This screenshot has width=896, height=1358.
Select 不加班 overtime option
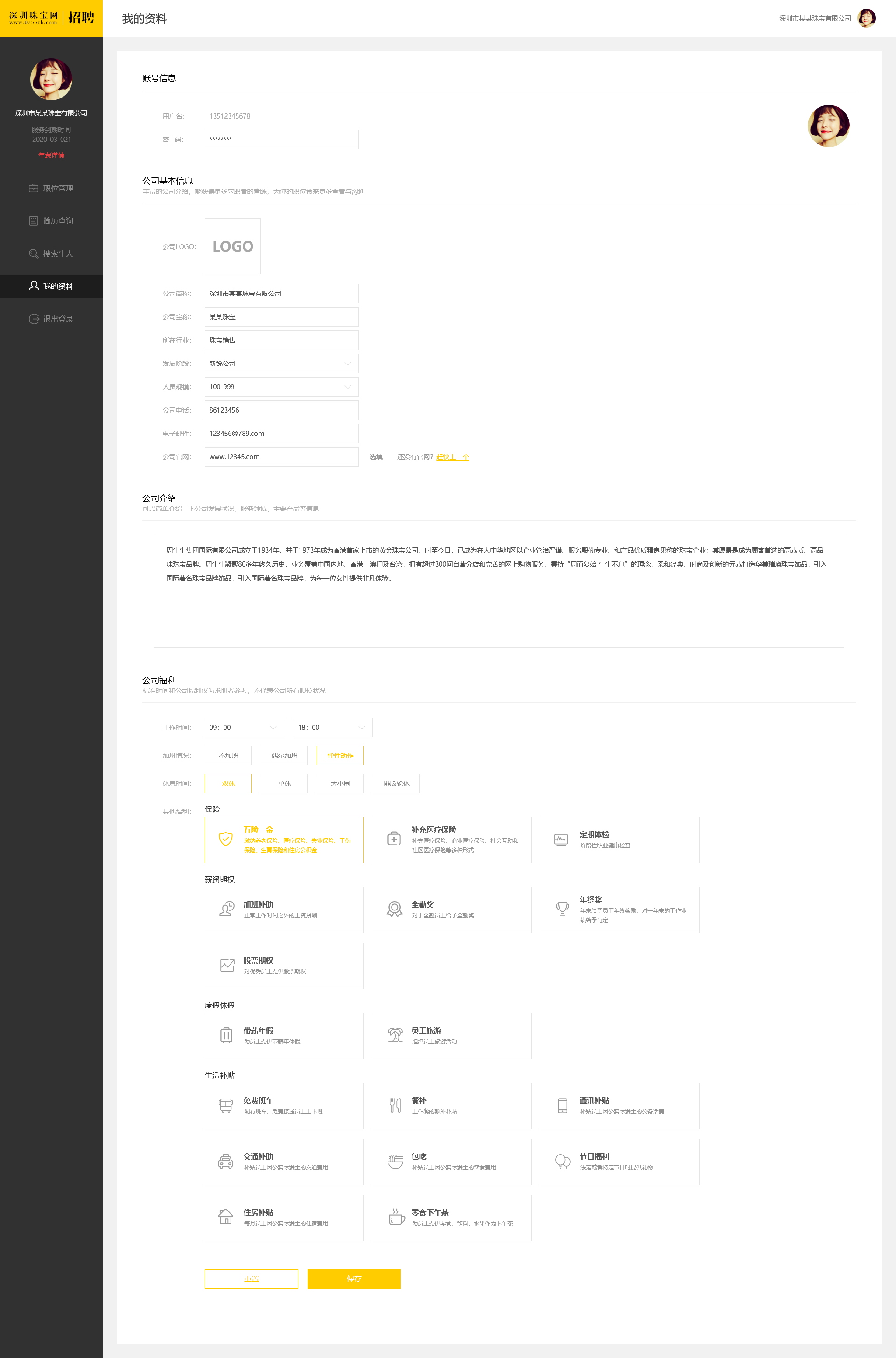pos(228,755)
